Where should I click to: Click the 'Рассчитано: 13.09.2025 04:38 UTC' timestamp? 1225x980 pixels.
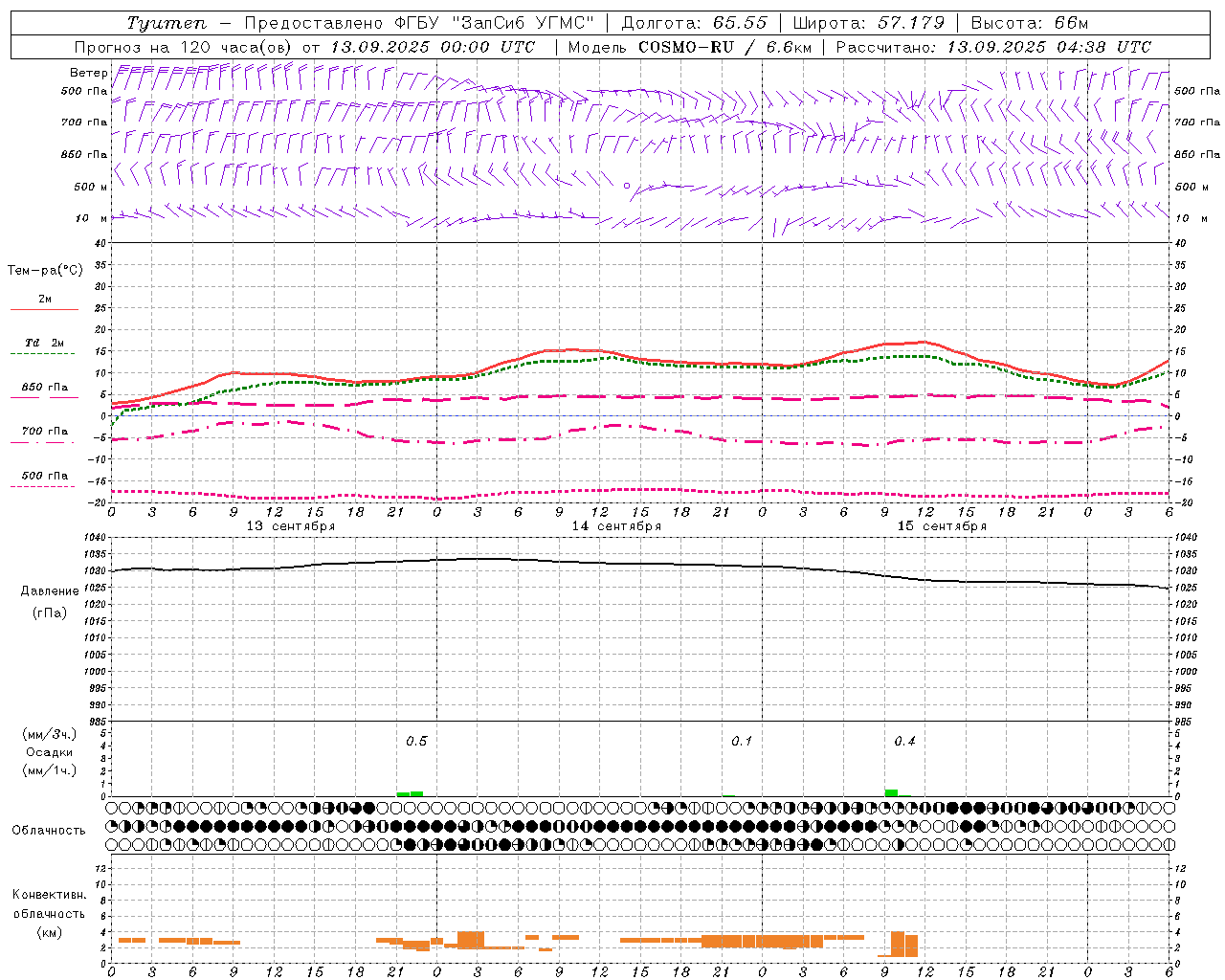coord(993,47)
